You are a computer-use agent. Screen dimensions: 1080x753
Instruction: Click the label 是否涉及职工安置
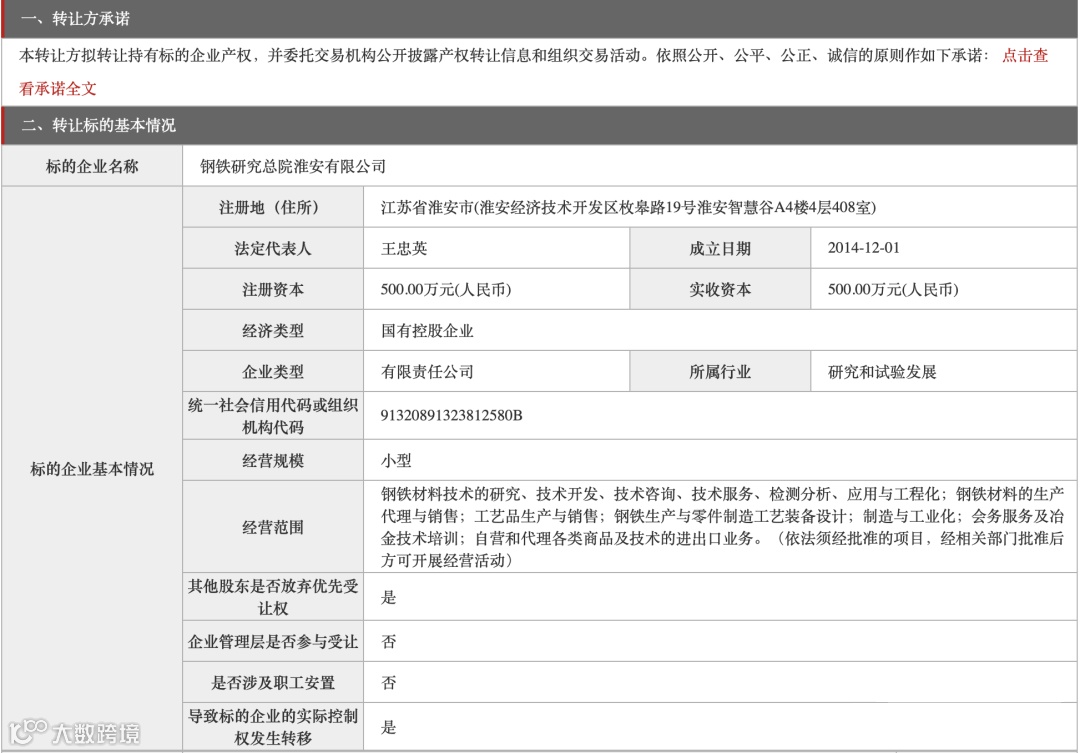tap(273, 683)
